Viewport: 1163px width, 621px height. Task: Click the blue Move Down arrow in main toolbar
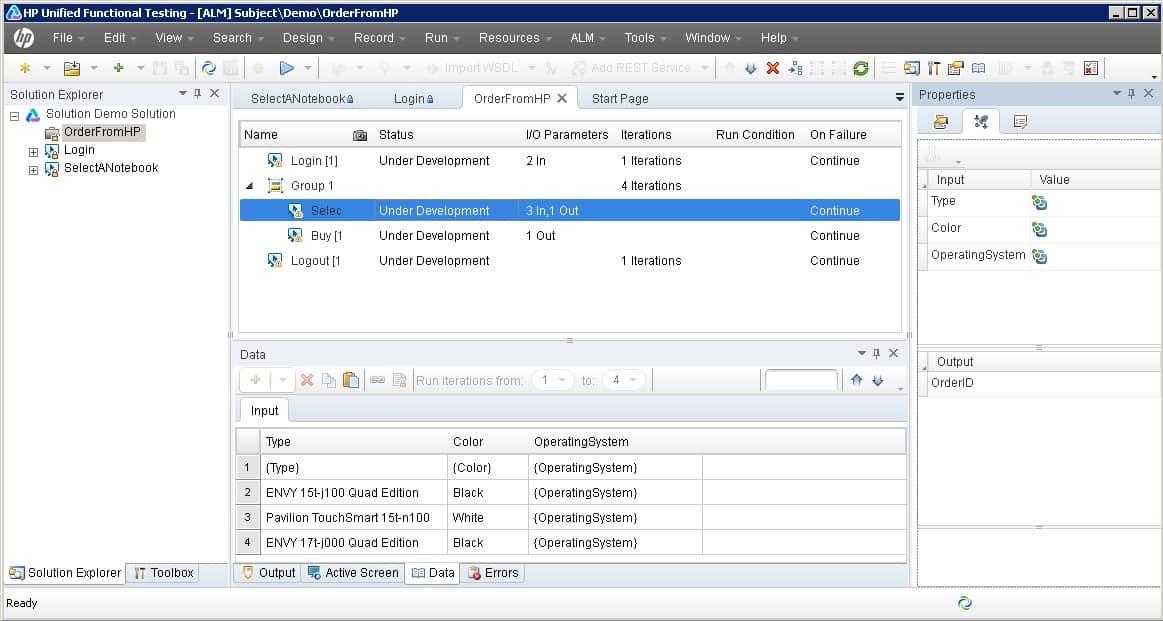(751, 68)
